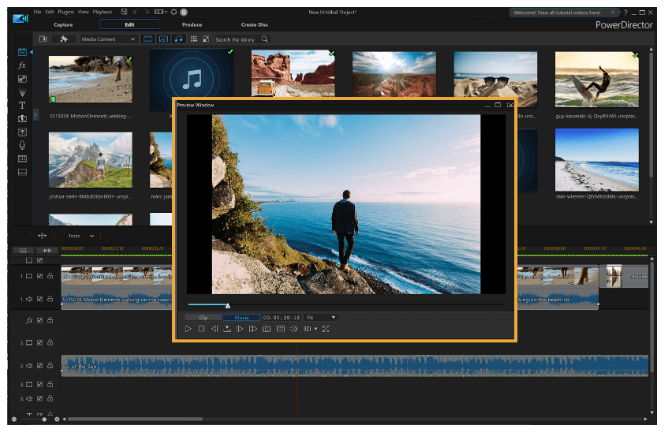
Task: Click the preview full screen icon
Action: pyautogui.click(x=326, y=328)
